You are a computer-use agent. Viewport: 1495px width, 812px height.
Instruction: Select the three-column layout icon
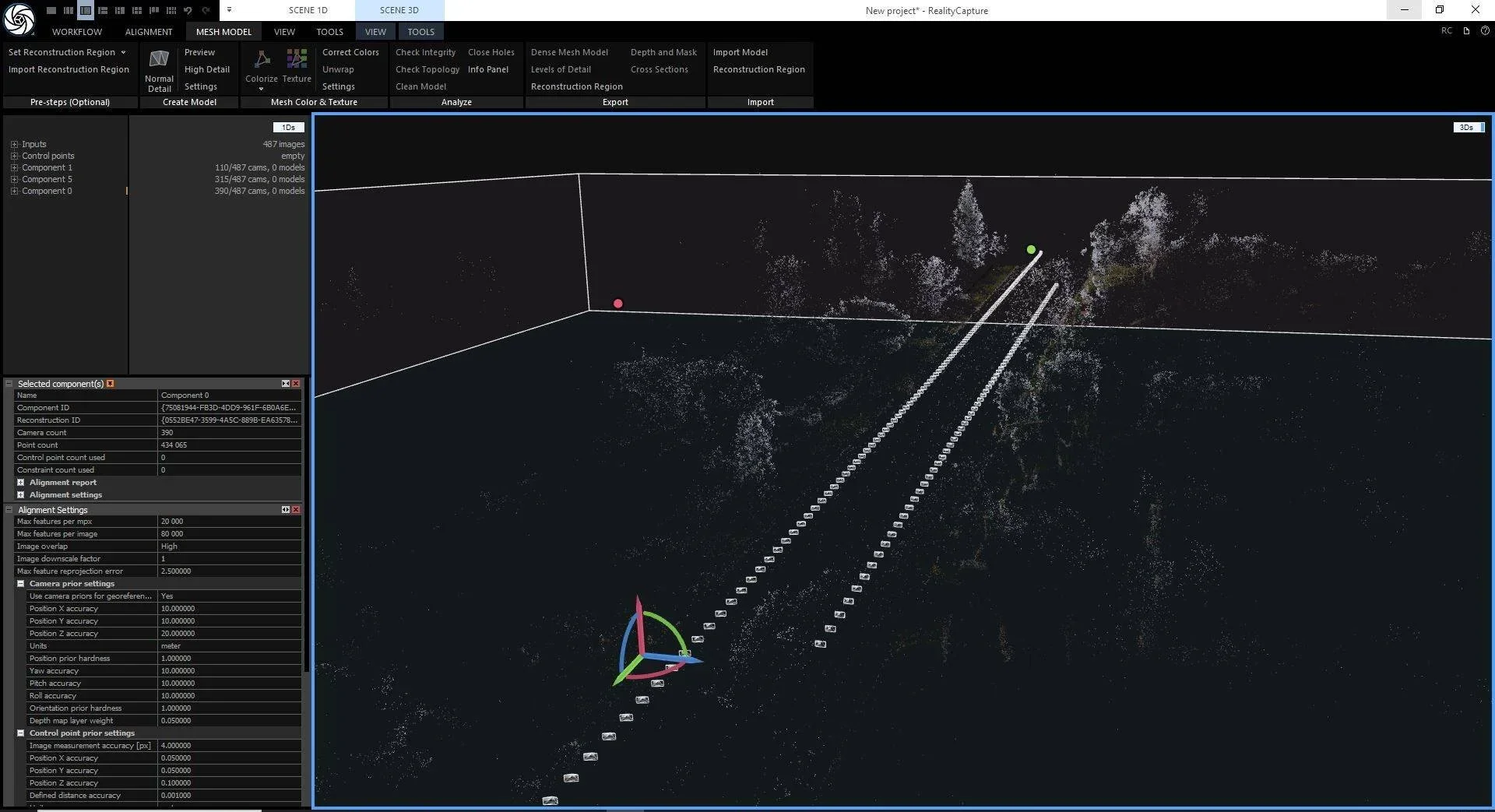pos(68,10)
